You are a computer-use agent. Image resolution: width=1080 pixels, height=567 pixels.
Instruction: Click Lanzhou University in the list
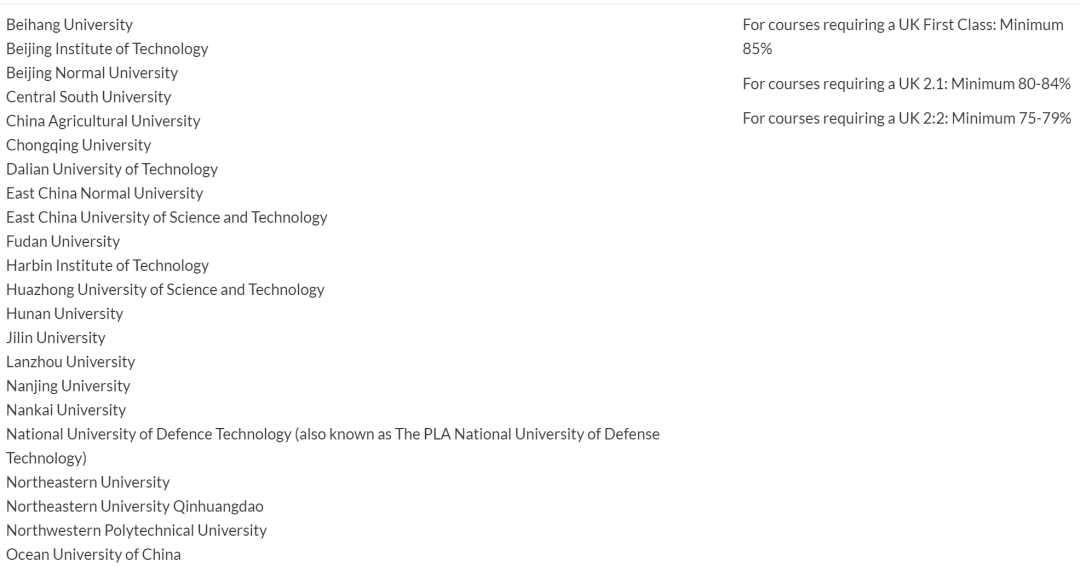coord(70,362)
